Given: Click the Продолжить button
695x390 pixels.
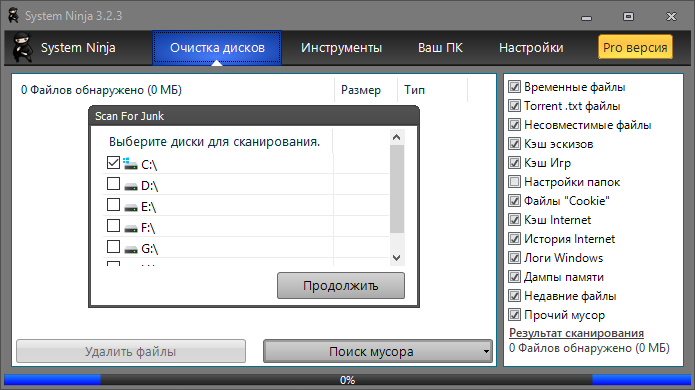Looking at the screenshot, I should 341,286.
